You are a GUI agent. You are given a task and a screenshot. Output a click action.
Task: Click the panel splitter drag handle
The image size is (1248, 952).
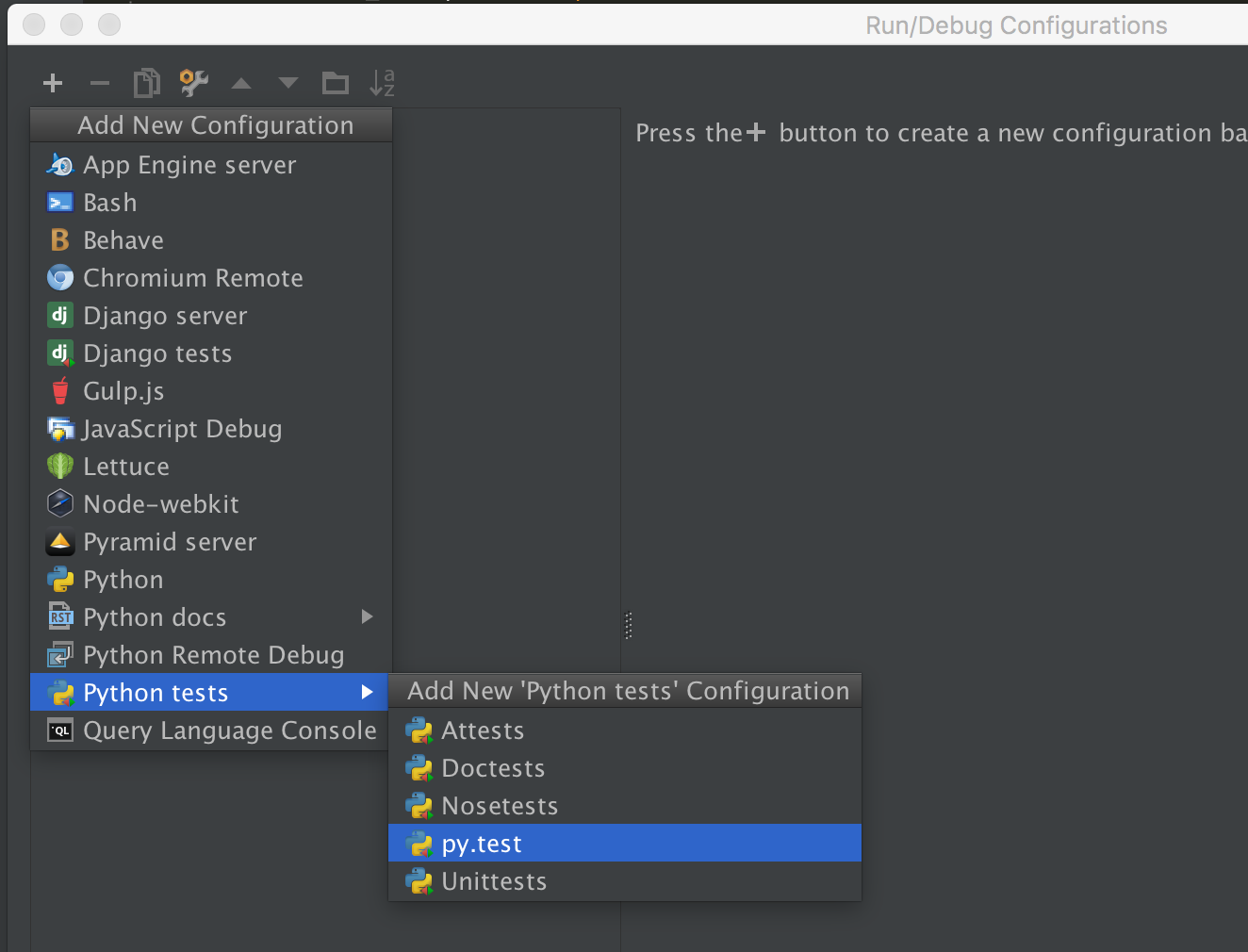pyautogui.click(x=628, y=626)
